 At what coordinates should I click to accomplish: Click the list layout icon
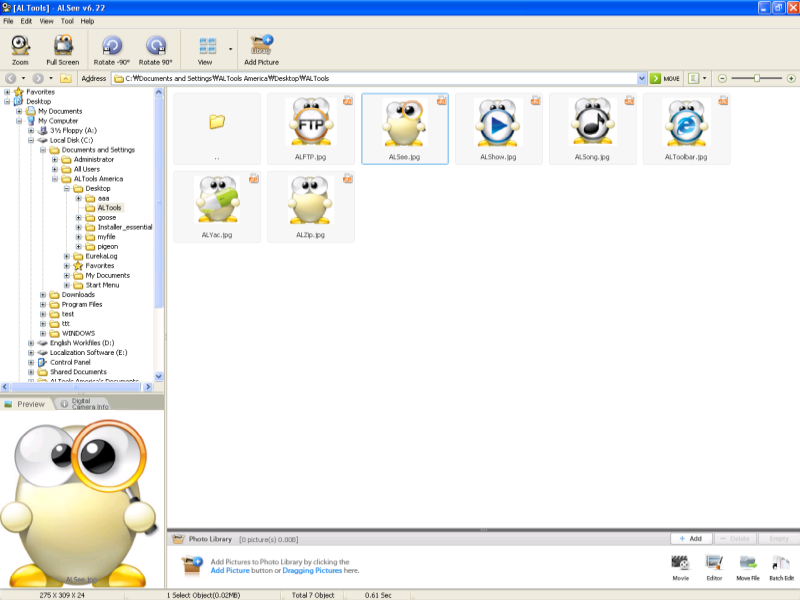(x=693, y=78)
